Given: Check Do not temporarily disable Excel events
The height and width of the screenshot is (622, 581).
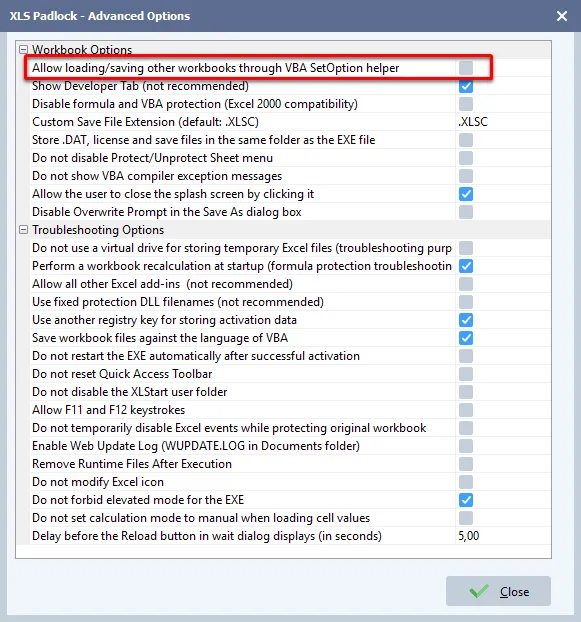Looking at the screenshot, I should 466,428.
